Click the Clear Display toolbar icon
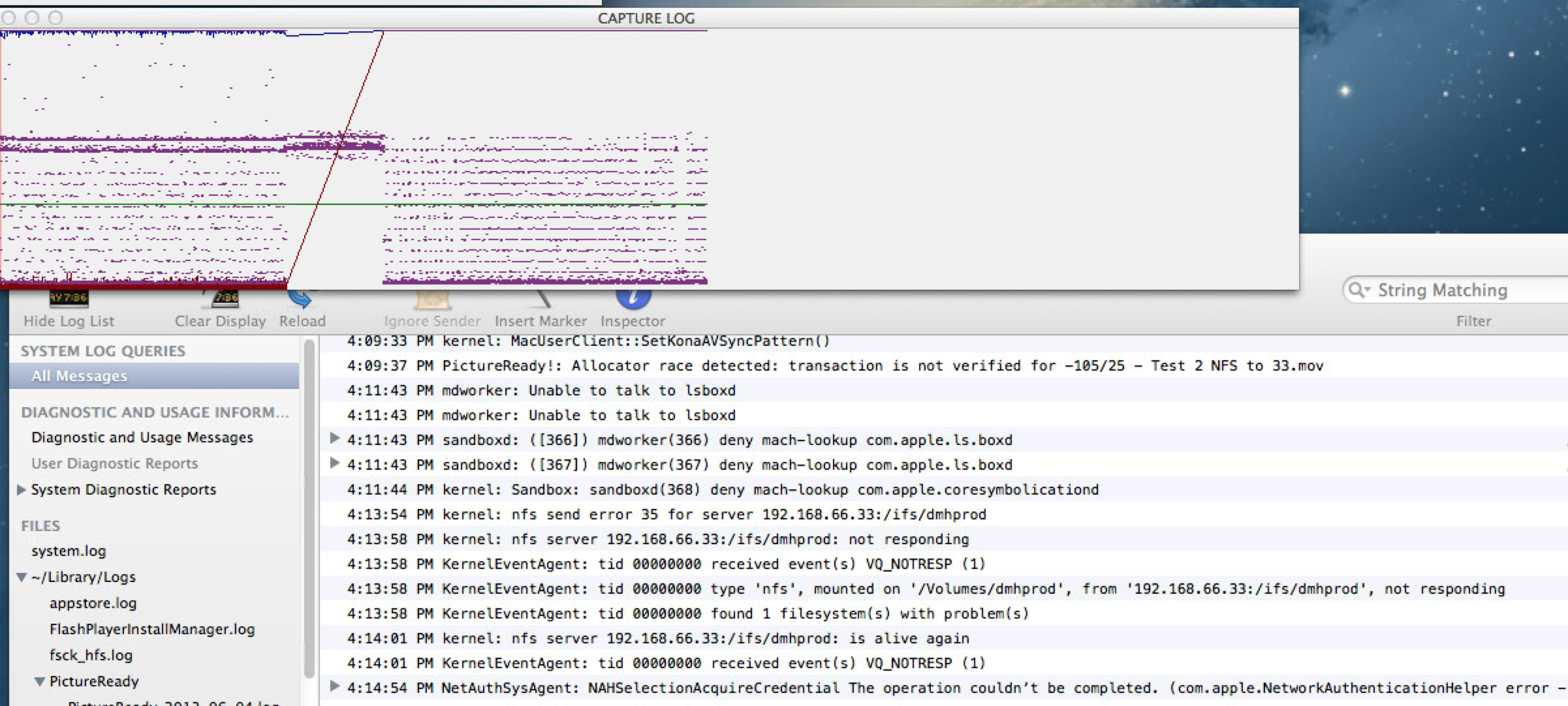The height and width of the screenshot is (706, 1568). pyautogui.click(x=224, y=299)
